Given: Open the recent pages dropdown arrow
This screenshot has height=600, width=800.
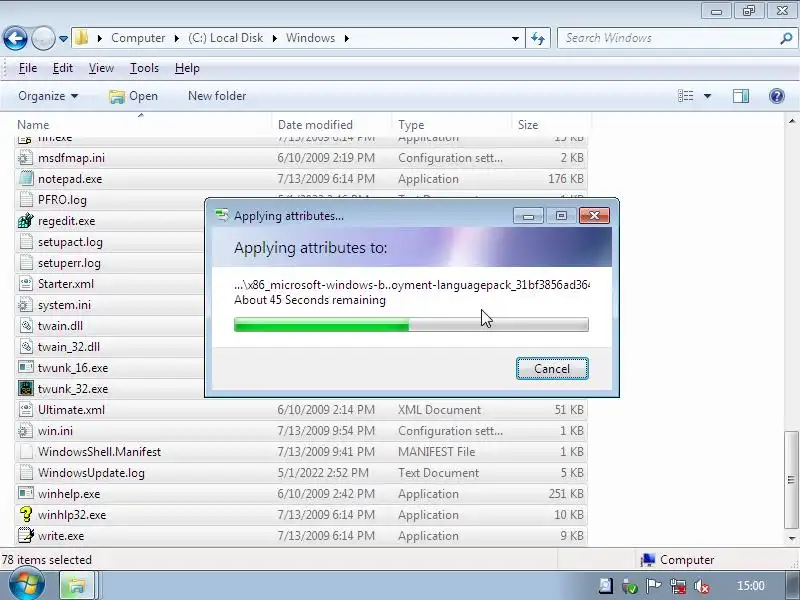Looking at the screenshot, I should (63, 39).
